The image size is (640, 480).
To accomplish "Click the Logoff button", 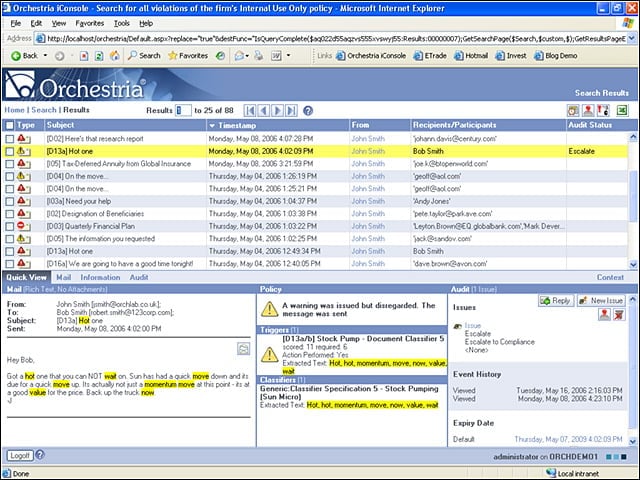I will (20, 455).
